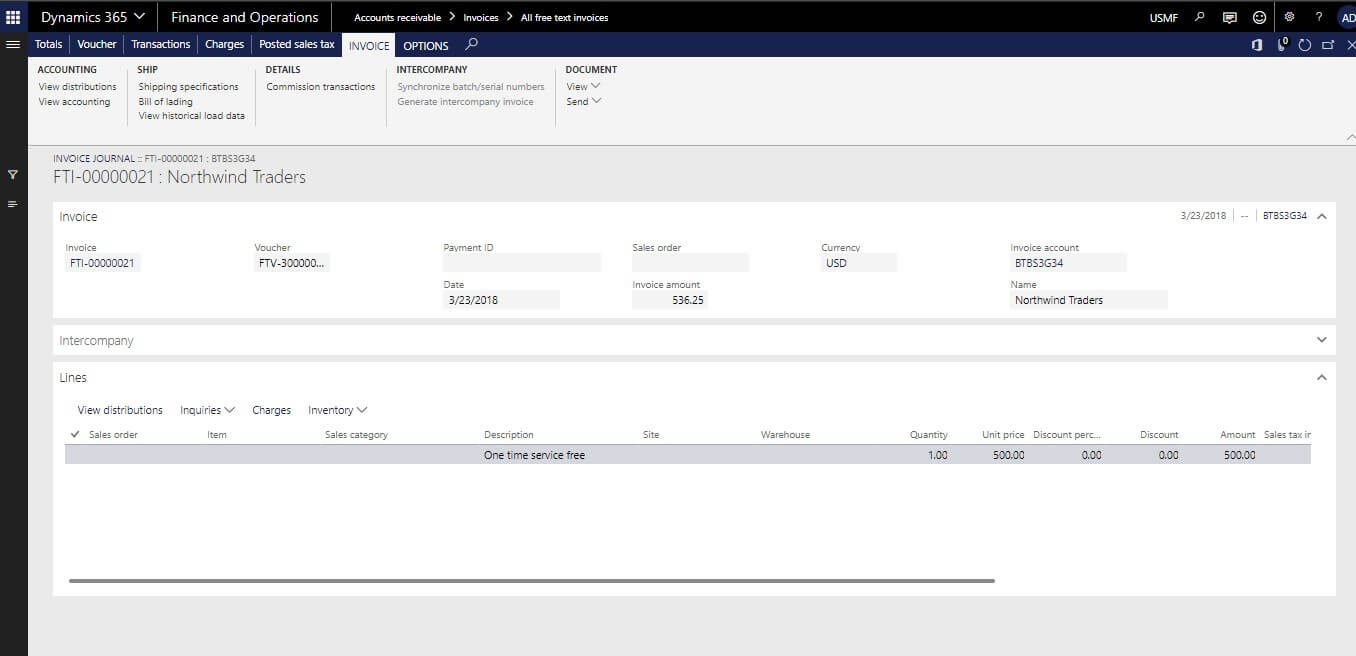Image resolution: width=1356 pixels, height=656 pixels.
Task: Select the One time service free line
Action: pos(688,455)
